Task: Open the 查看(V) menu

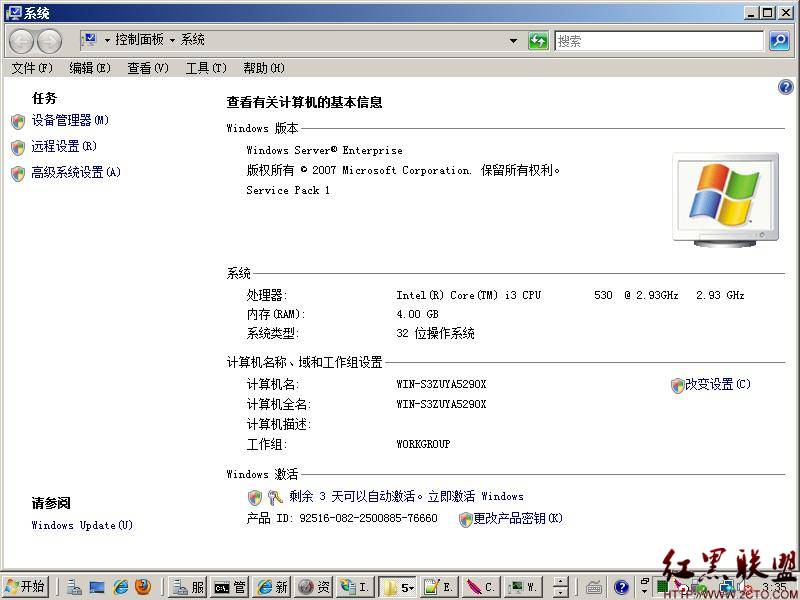Action: (147, 68)
